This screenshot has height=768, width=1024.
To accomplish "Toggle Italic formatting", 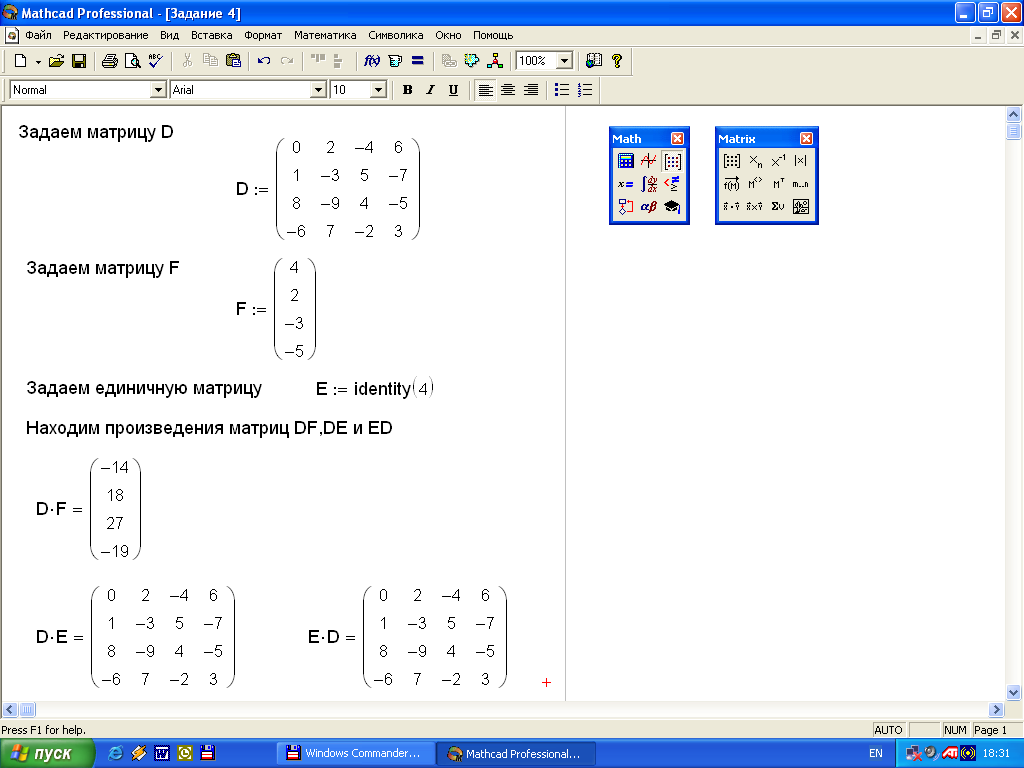I will [x=430, y=90].
